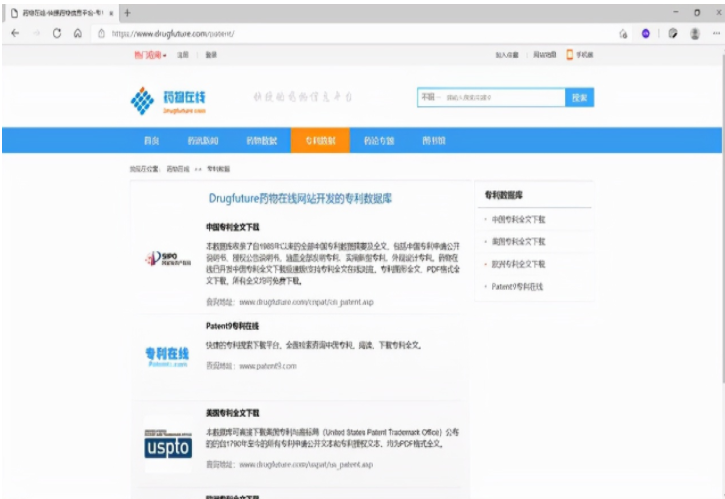The width and height of the screenshot is (725, 499).
Task: Open new browser tab with plus
Action: click(127, 12)
